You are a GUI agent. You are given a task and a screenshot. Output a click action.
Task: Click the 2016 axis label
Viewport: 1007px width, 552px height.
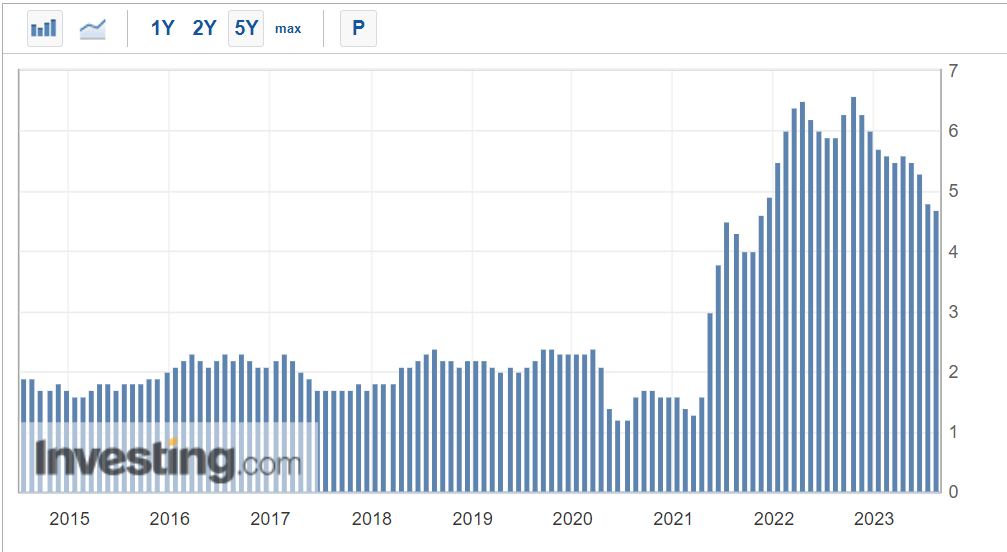[x=170, y=519]
